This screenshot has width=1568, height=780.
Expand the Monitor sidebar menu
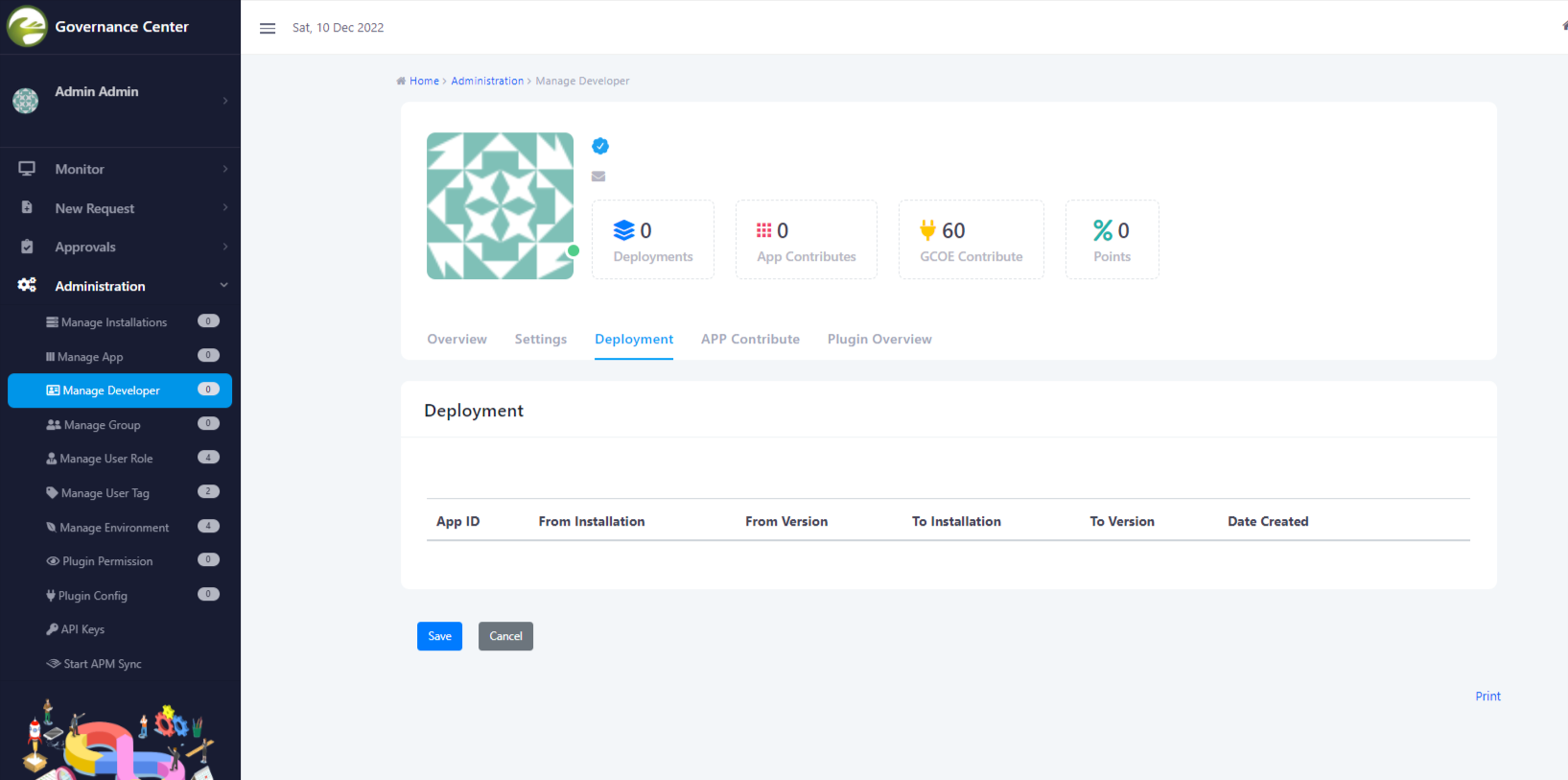pos(120,169)
